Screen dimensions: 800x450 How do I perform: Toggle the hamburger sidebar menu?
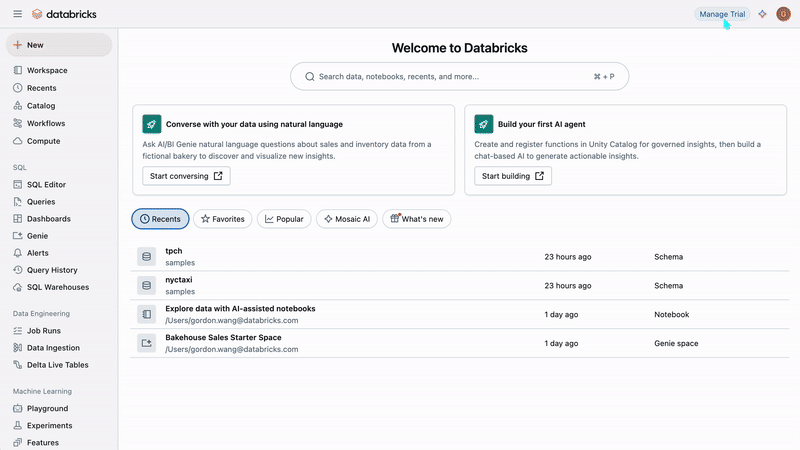(17, 14)
